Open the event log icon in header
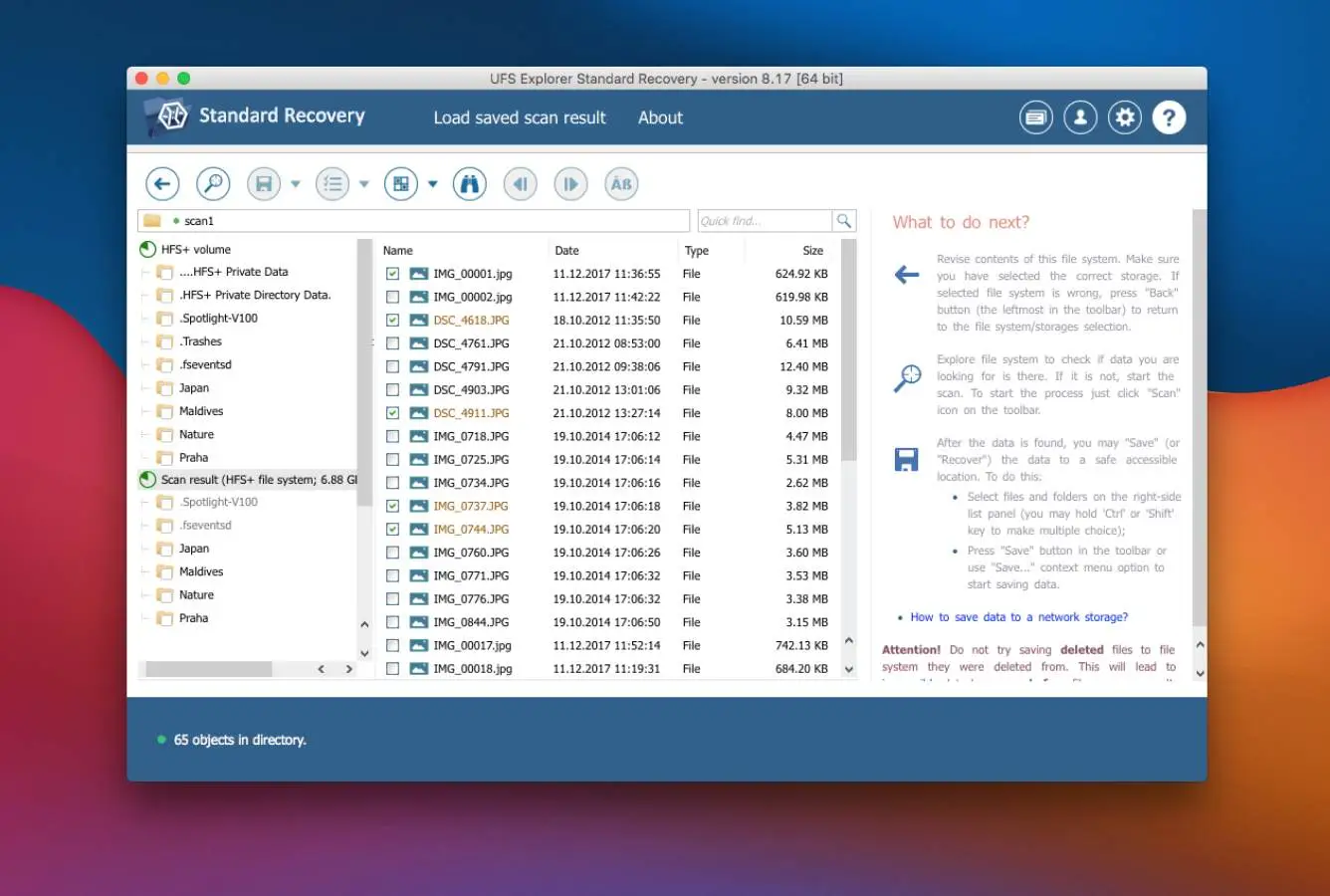The width and height of the screenshot is (1330, 896). (x=1035, y=117)
